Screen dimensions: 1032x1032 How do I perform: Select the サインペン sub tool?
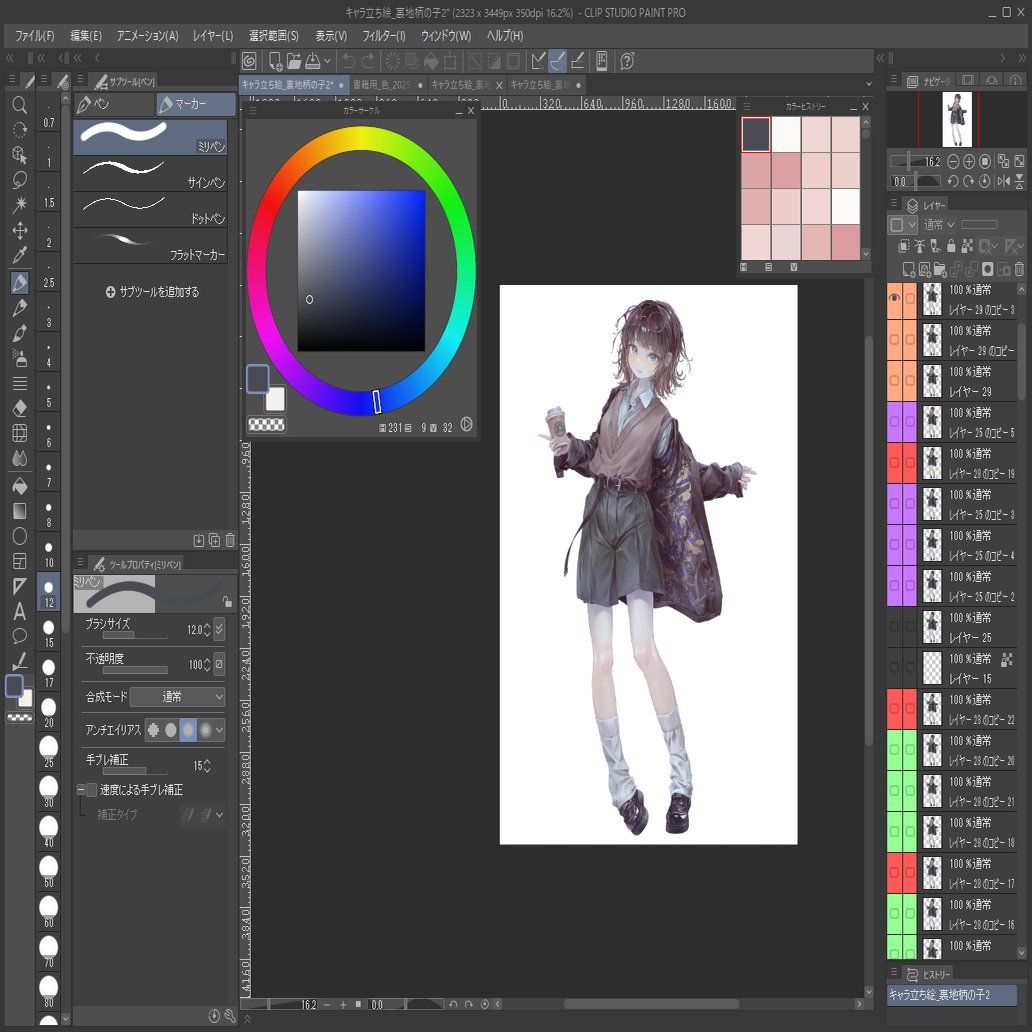click(x=150, y=174)
